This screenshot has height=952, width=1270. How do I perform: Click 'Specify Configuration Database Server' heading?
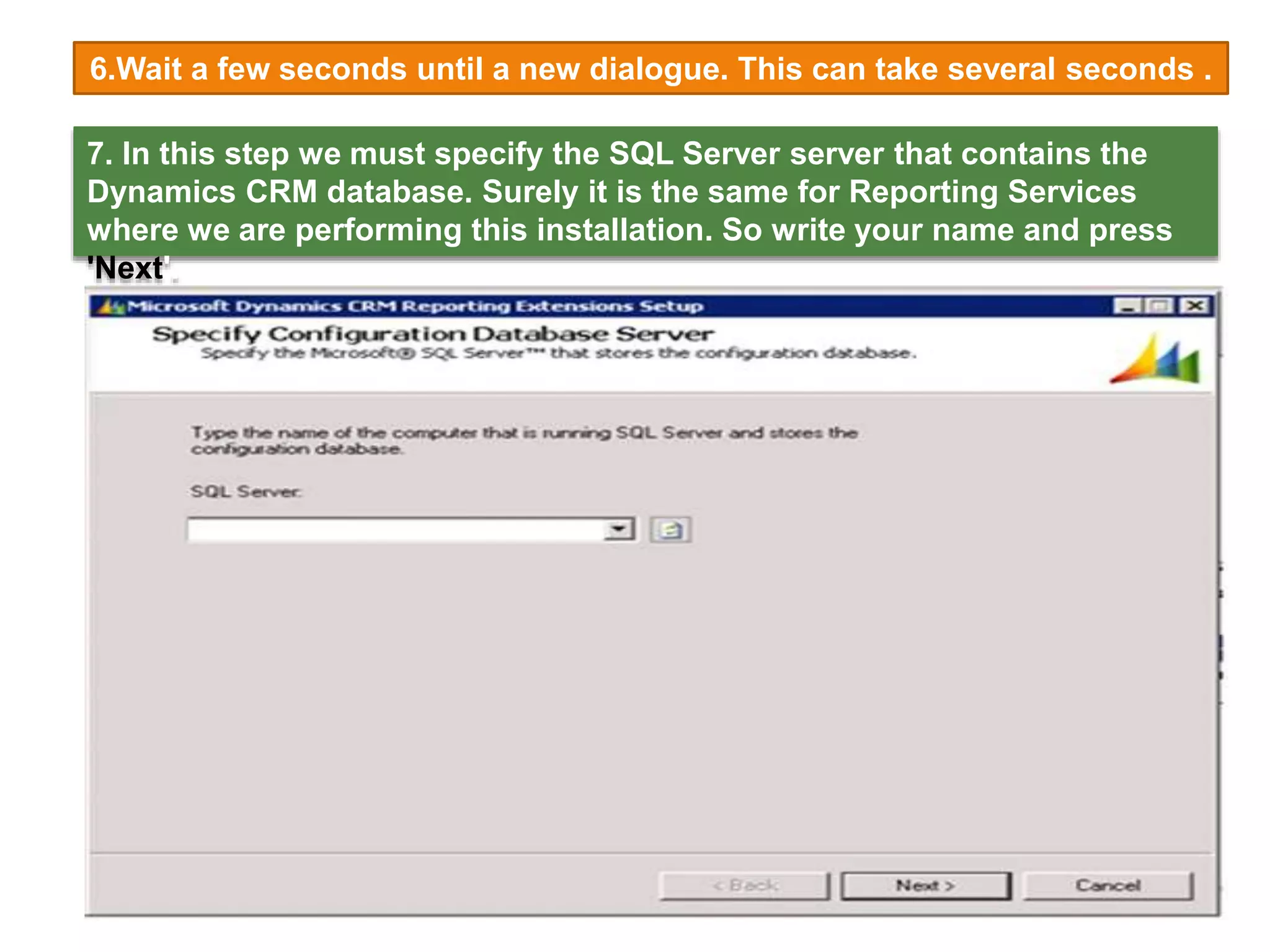tap(433, 334)
